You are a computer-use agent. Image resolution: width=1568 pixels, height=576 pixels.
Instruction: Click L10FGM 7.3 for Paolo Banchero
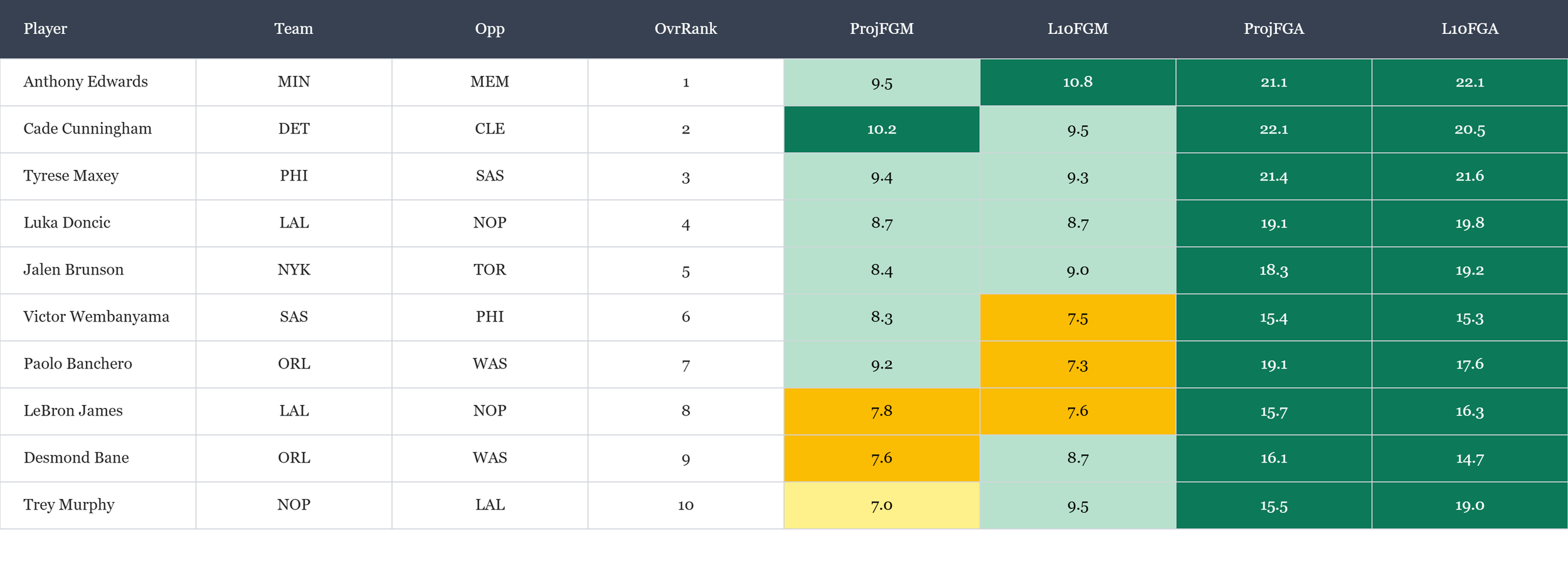point(1078,364)
